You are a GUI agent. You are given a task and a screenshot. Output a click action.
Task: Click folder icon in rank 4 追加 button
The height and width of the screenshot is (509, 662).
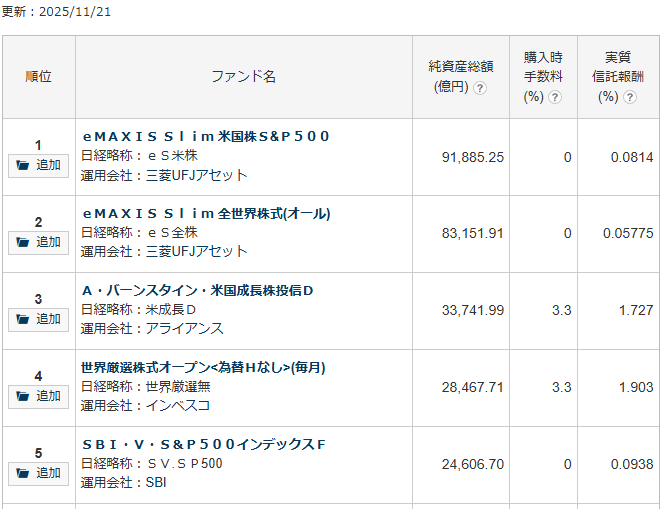click(23, 396)
